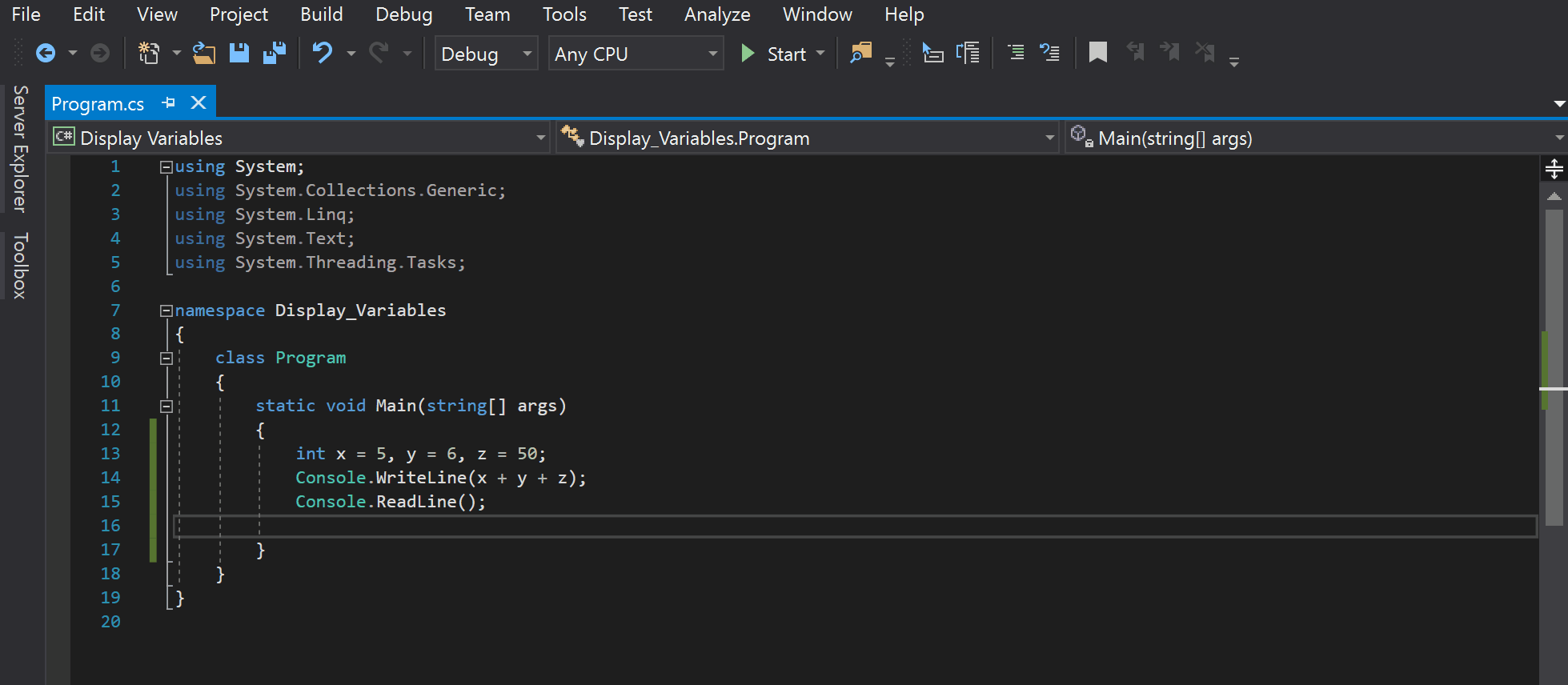Viewport: 1568px width, 685px height.
Task: Undo the last edit using the toolbar arrow
Action: point(323,54)
